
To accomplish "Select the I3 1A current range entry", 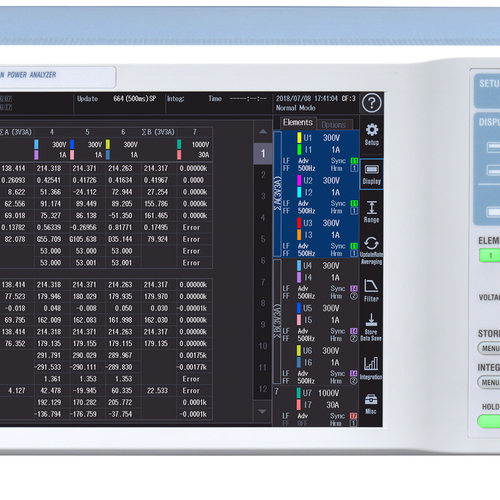I will coord(319,235).
